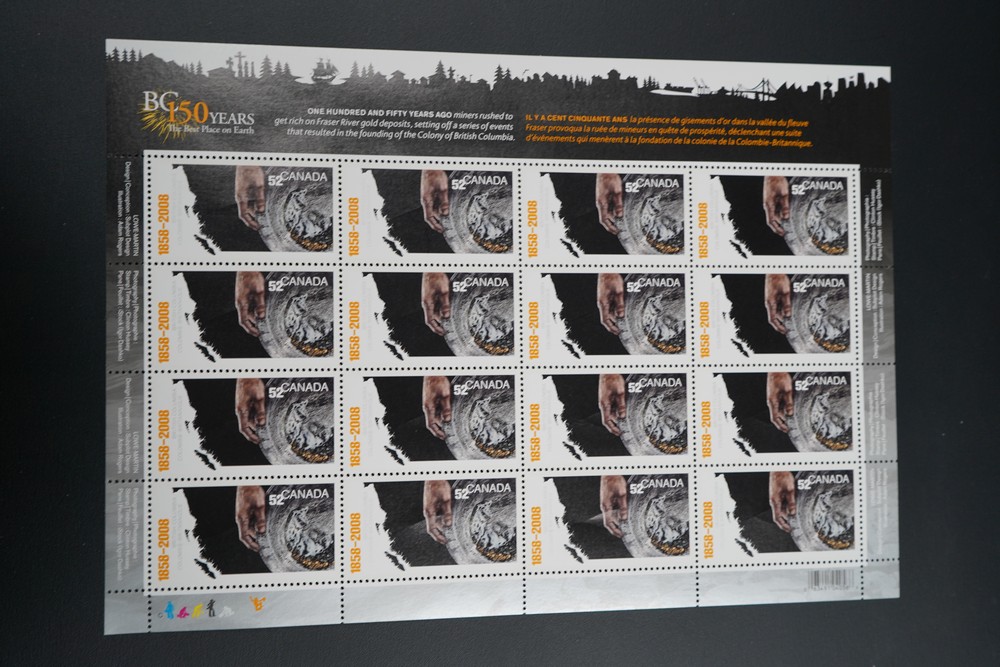
Task: Select the third stamp in the top row
Action: (610, 212)
